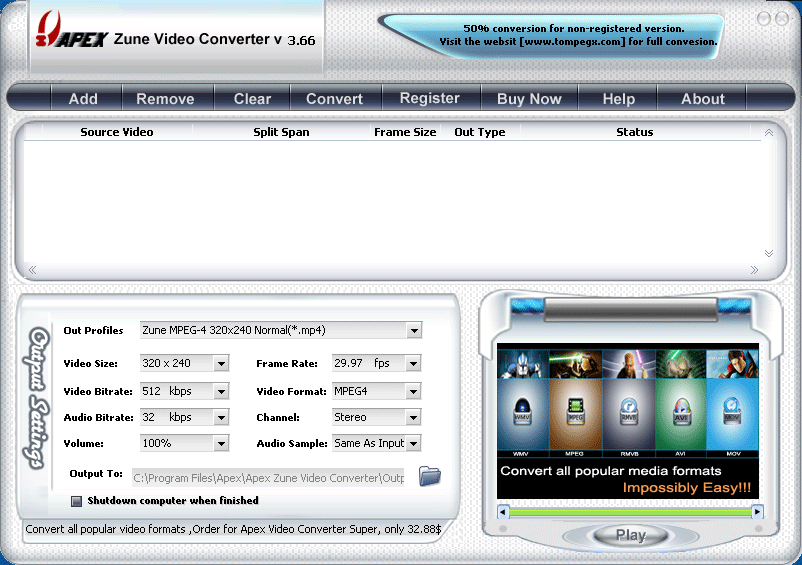
Task: Open the Out Profiles dropdown
Action: (414, 331)
